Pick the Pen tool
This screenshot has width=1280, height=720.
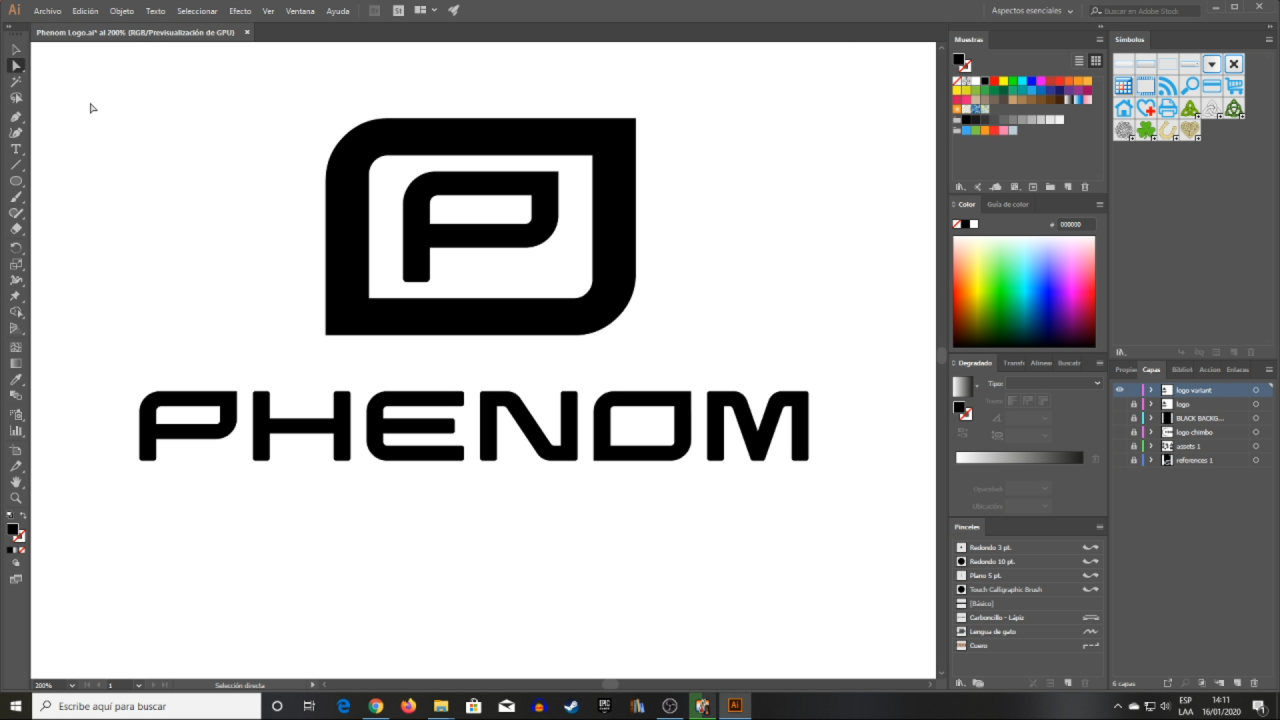pyautogui.click(x=16, y=116)
